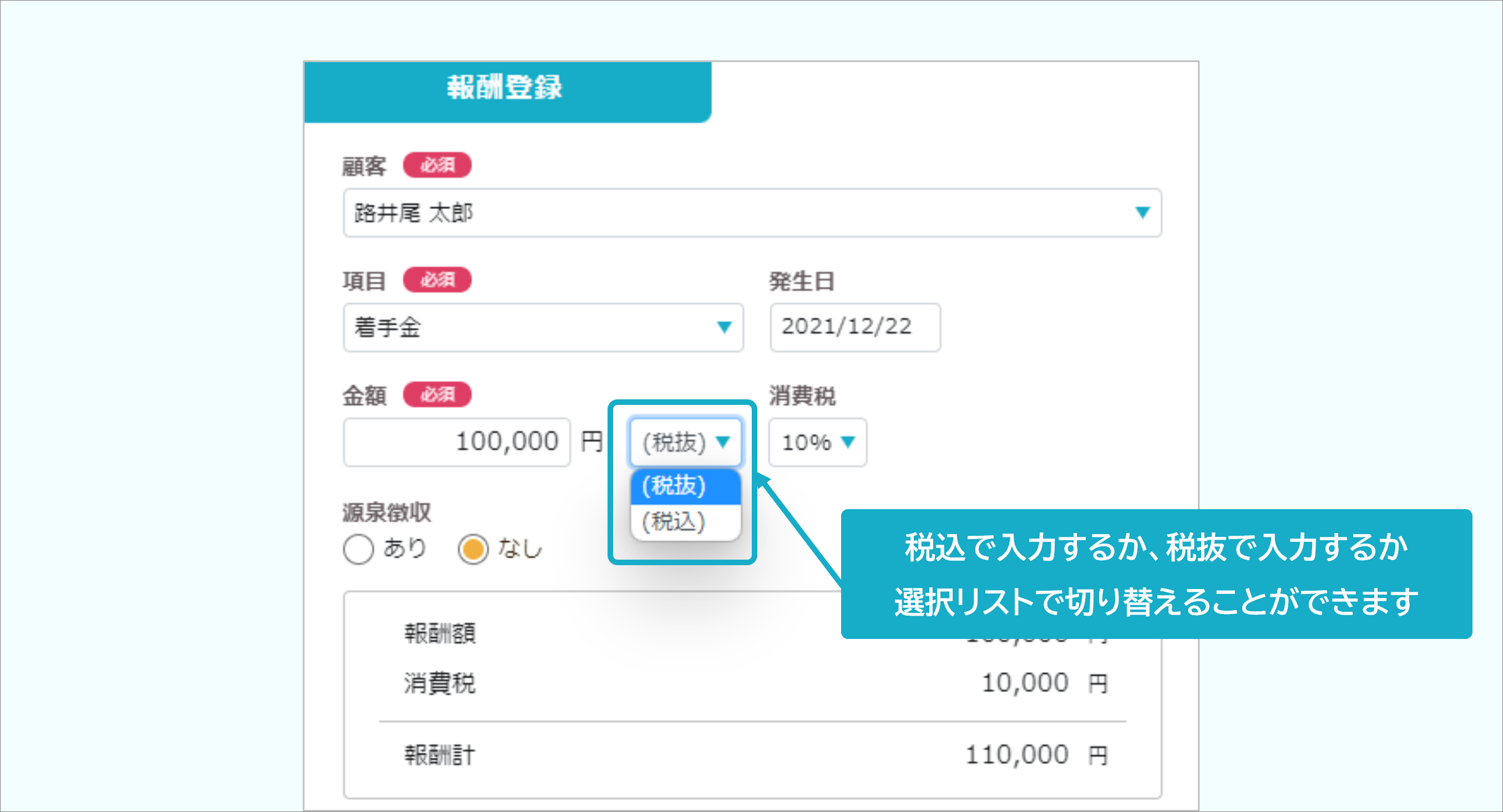Click the 金額 amount input field
This screenshot has width=1503, height=812.
456,441
